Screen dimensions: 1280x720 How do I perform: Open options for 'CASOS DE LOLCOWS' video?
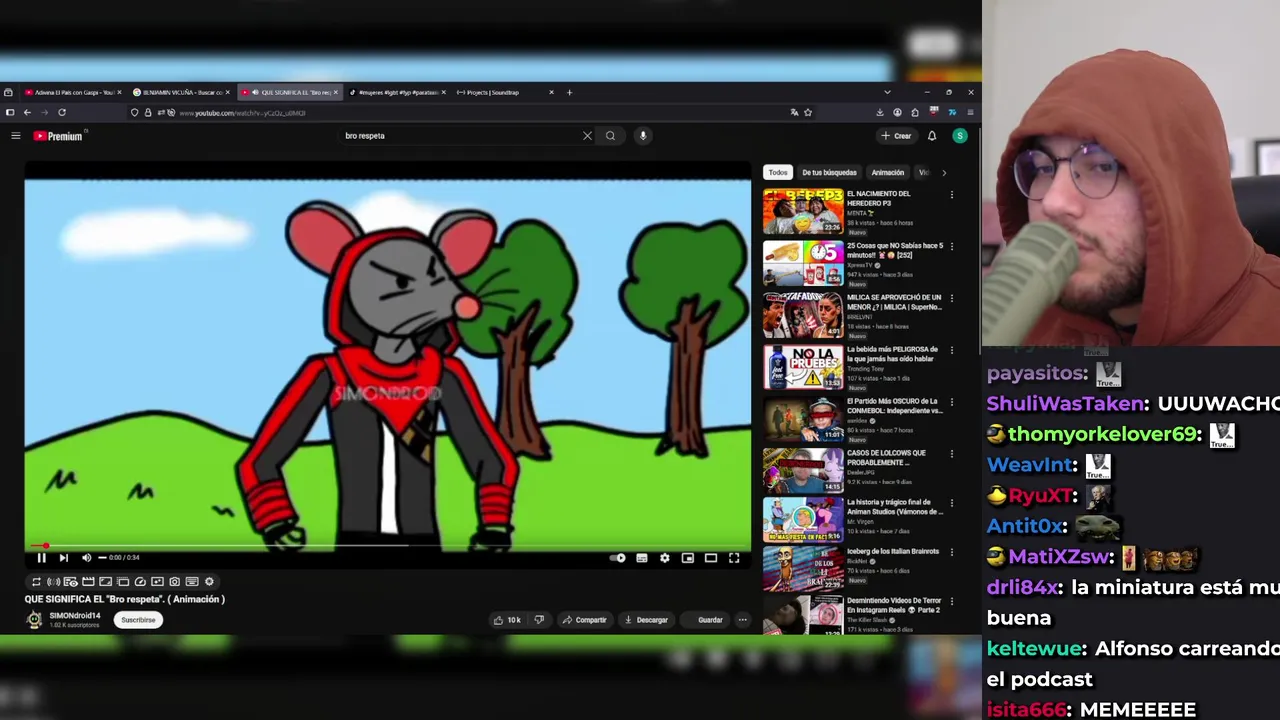click(951, 454)
